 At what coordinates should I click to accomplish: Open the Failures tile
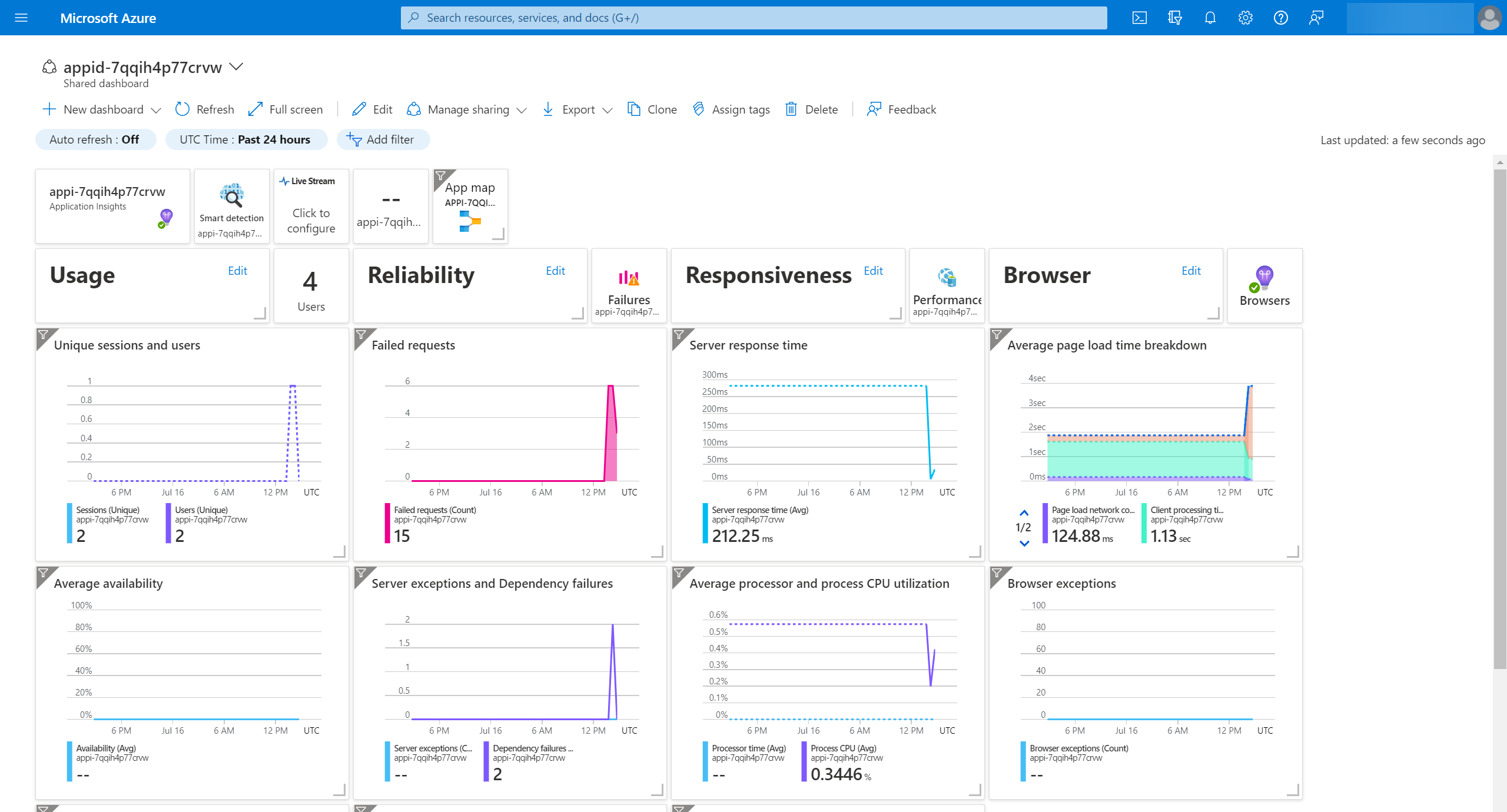[x=629, y=286]
